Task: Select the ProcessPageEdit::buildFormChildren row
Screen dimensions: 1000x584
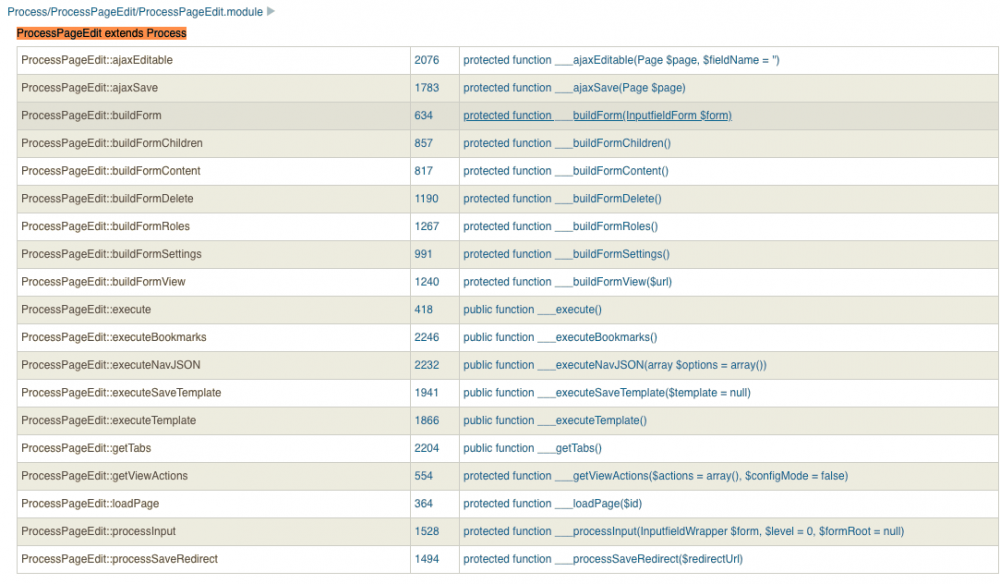Action: coord(112,143)
